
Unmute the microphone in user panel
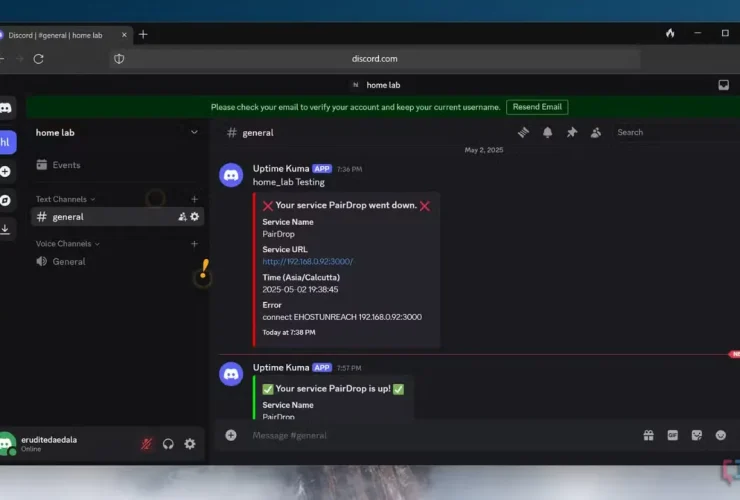(146, 444)
